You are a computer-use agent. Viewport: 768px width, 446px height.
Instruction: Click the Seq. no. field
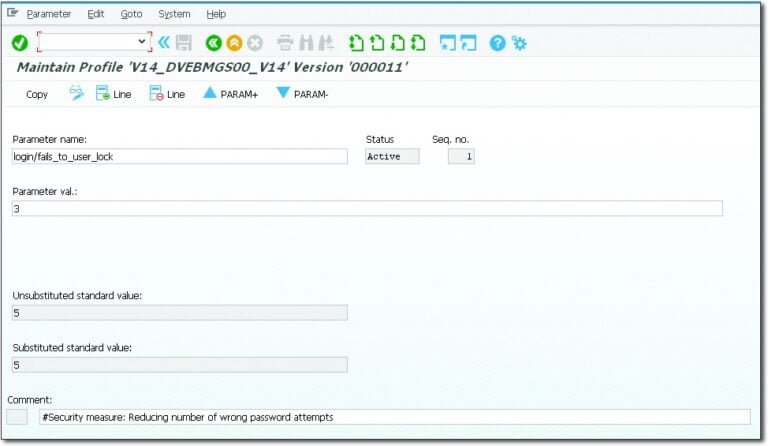click(x=461, y=157)
